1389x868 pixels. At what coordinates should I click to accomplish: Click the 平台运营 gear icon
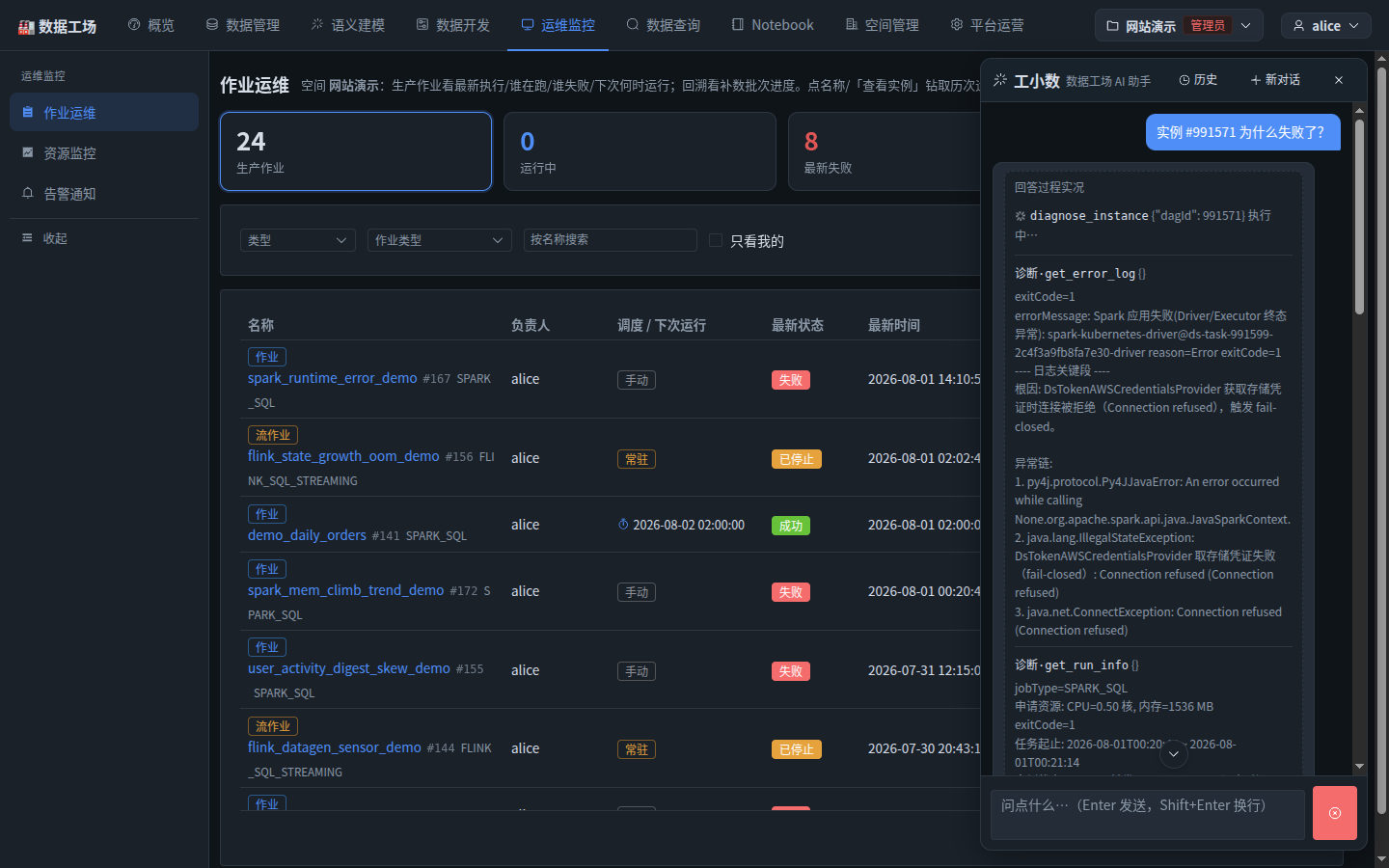(957, 25)
